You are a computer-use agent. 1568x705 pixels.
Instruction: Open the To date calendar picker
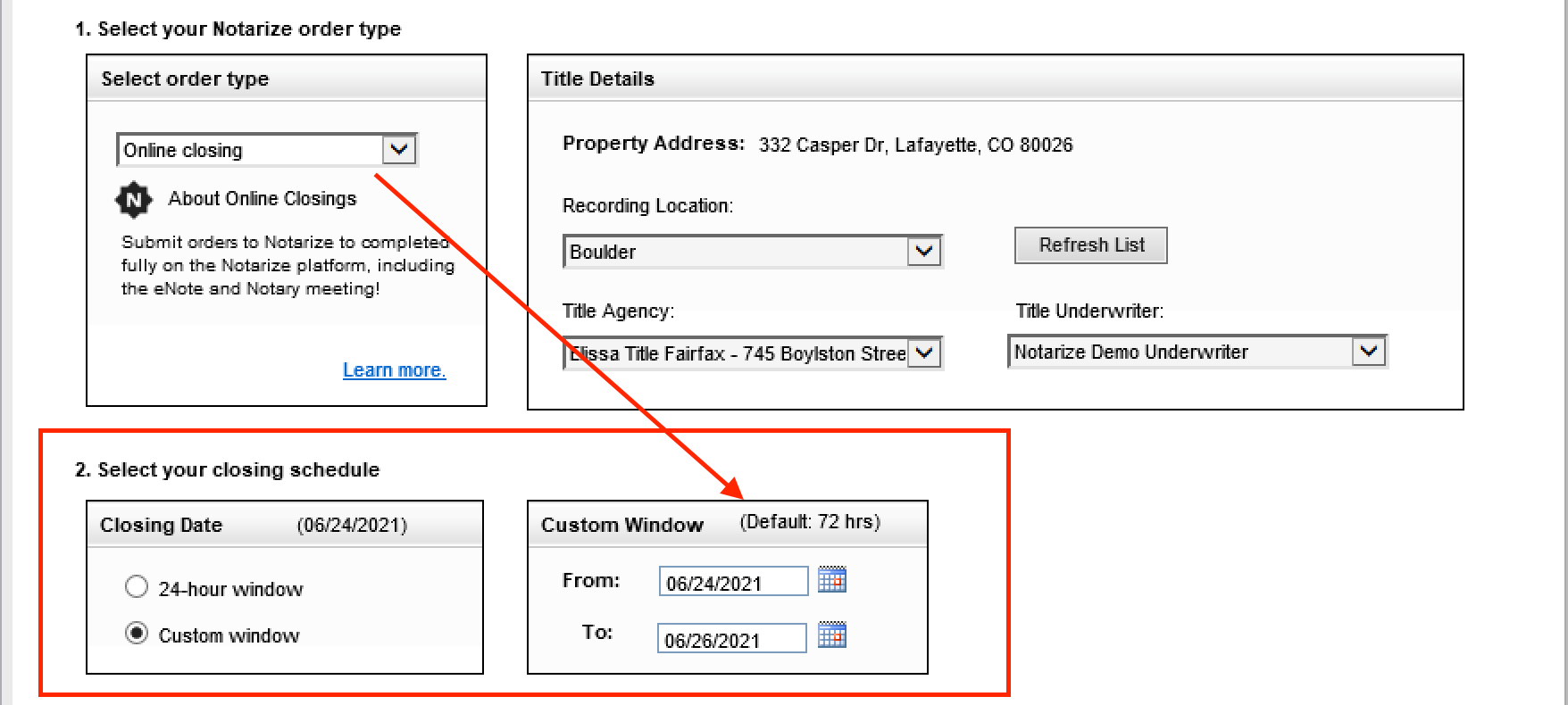832,635
